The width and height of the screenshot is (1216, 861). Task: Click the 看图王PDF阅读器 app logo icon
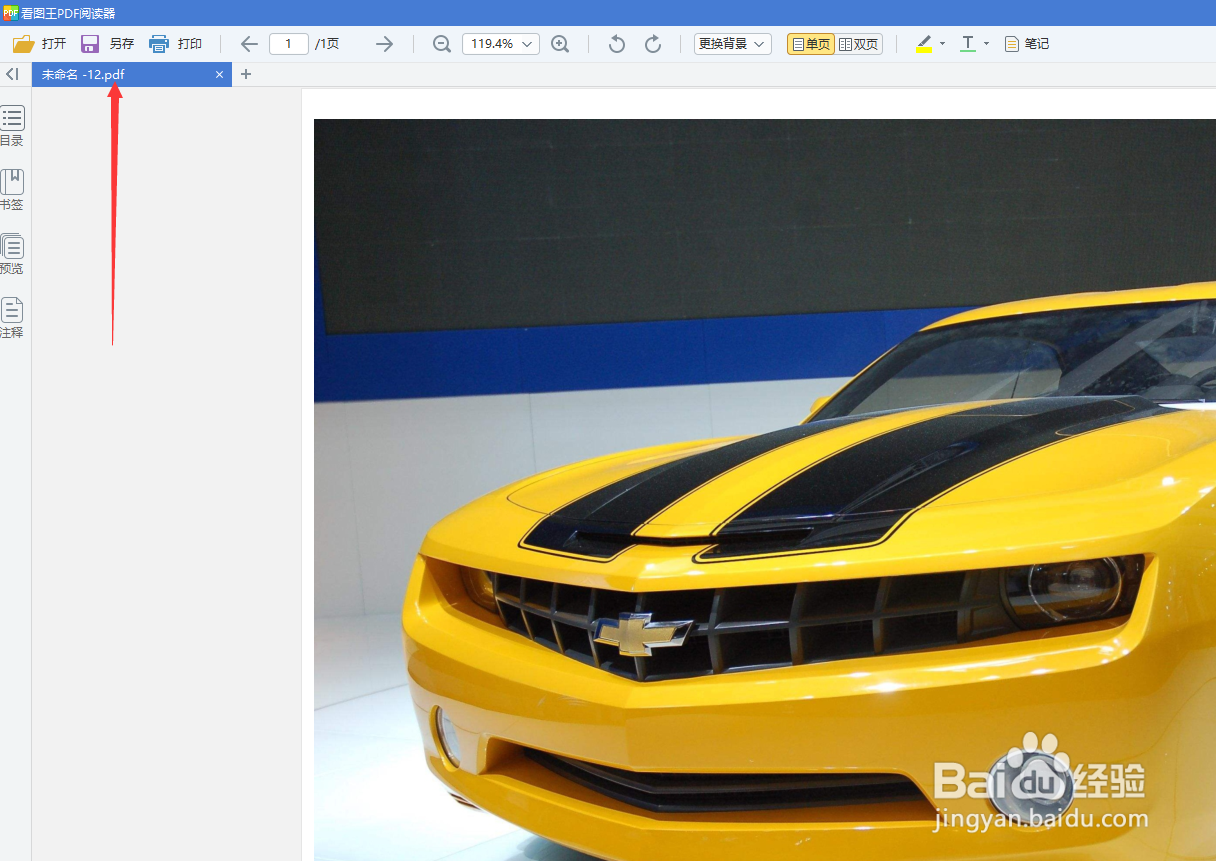click(x=10, y=12)
